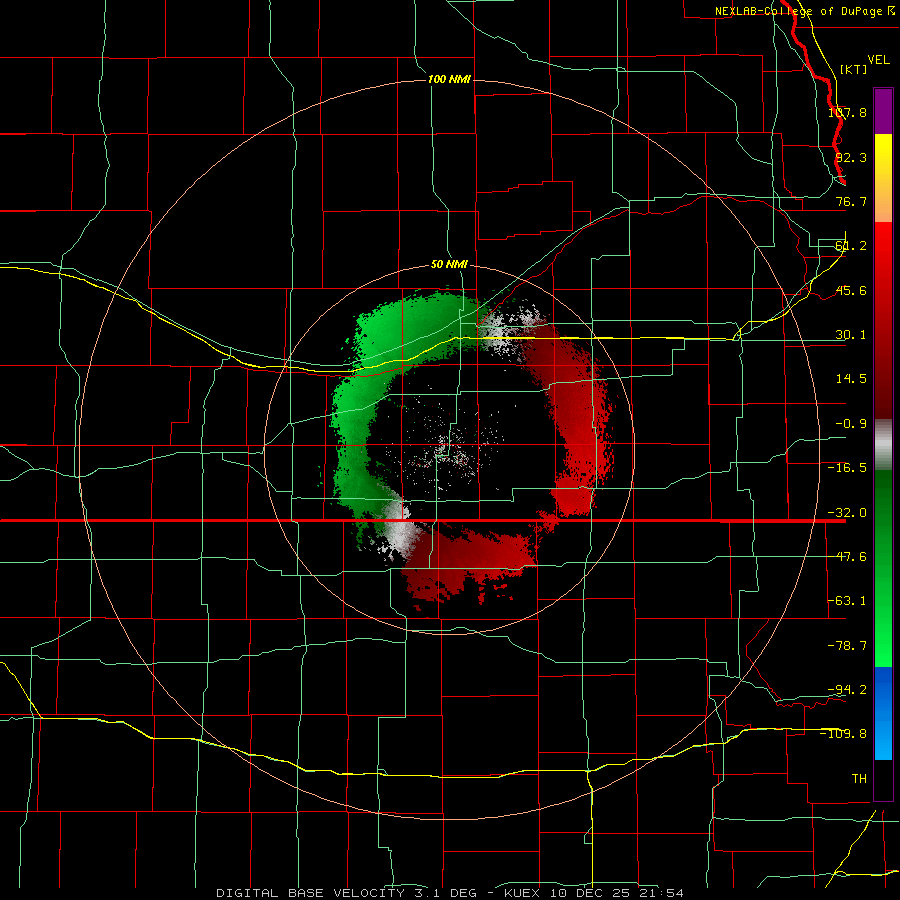The height and width of the screenshot is (900, 900).
Task: Click the DIGITAL BASE VELOCITY caption text
Action: pyautogui.click(x=311, y=893)
